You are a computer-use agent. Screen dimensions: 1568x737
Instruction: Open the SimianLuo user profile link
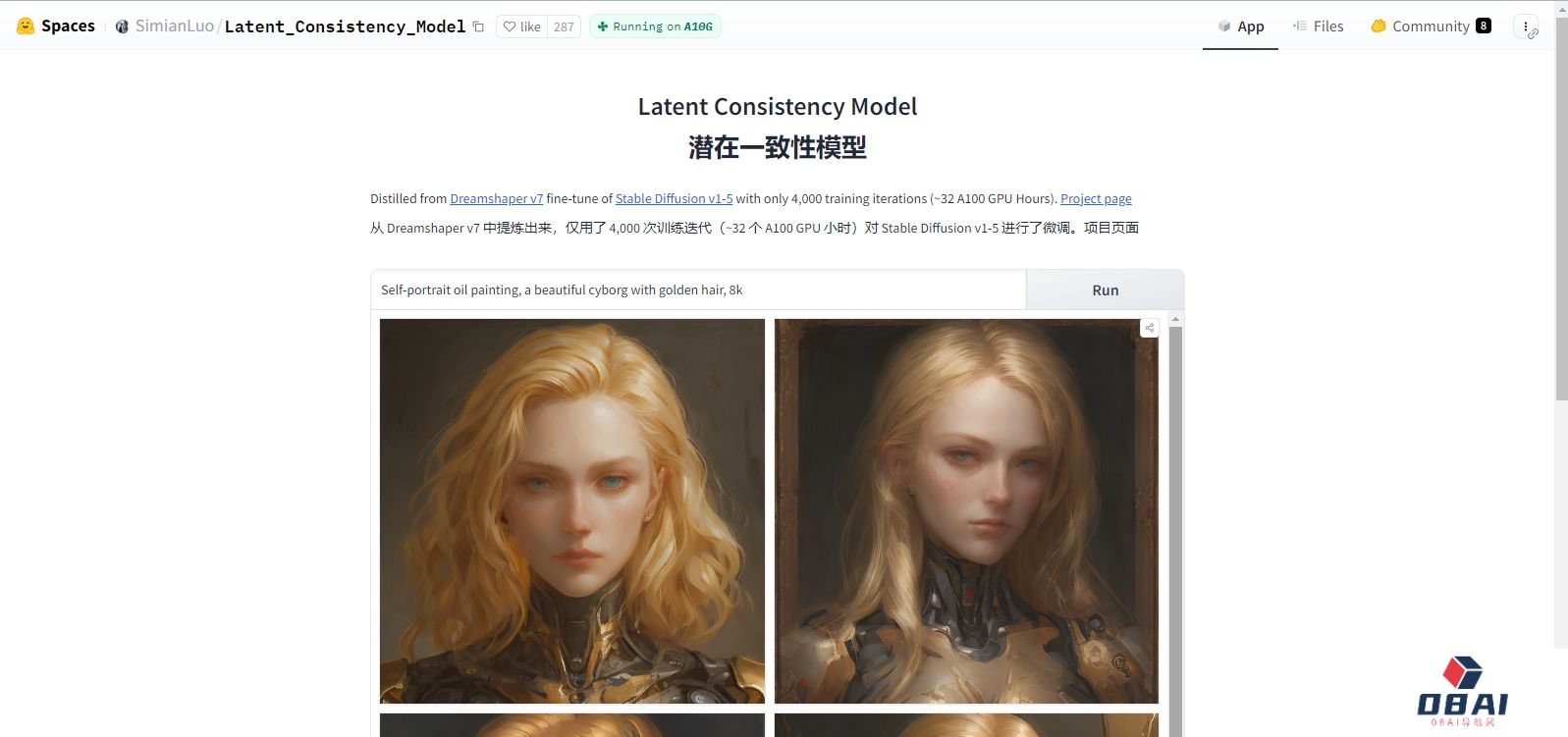coord(174,26)
